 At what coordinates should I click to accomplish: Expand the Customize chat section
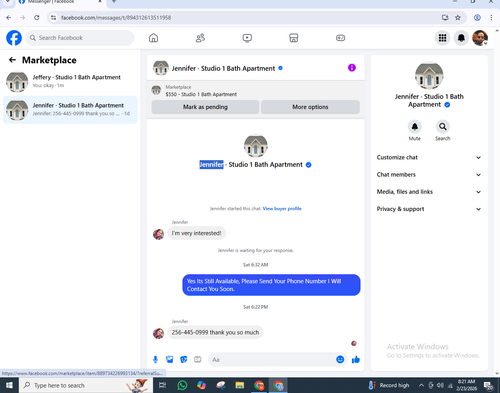click(x=429, y=157)
